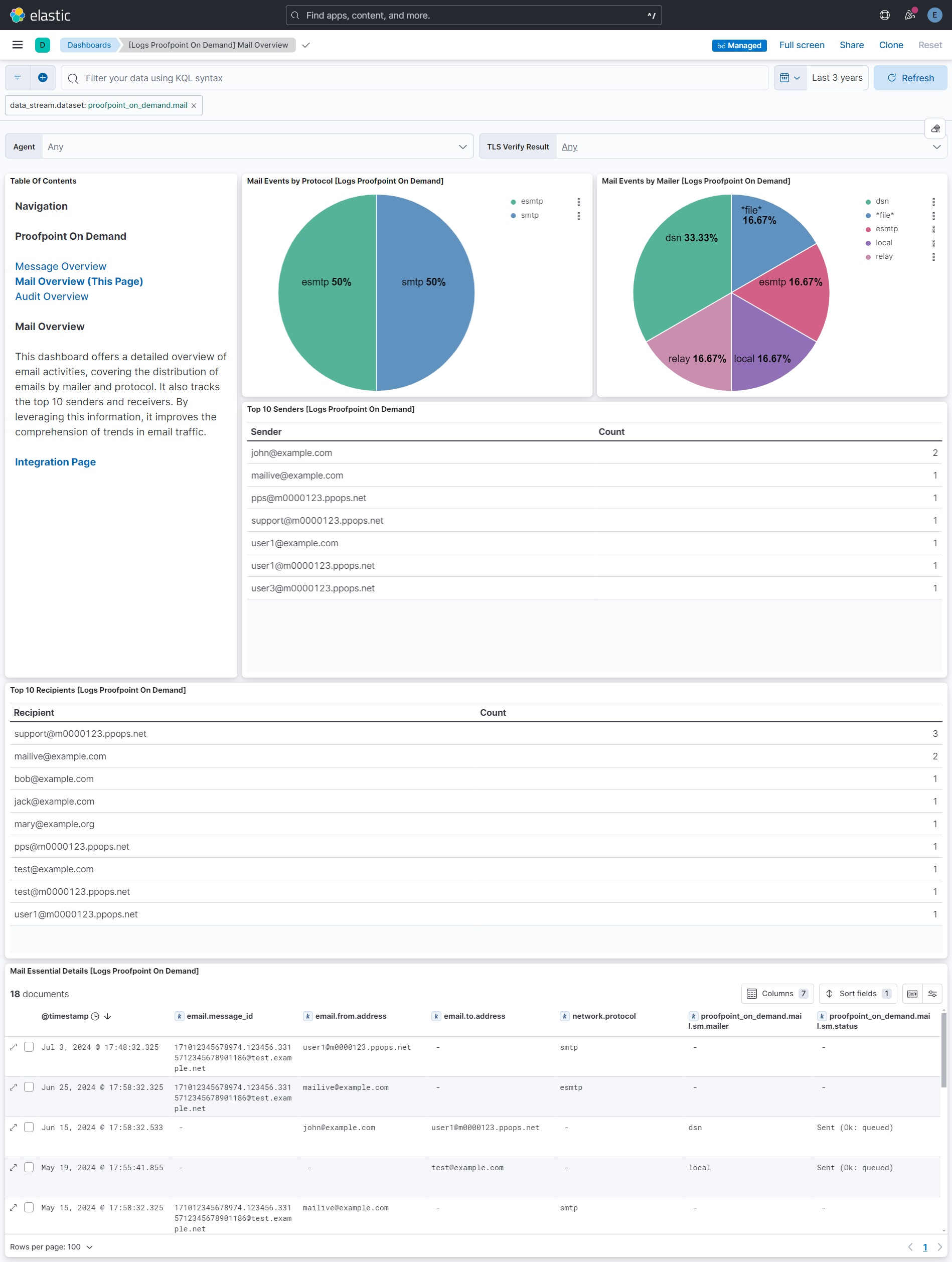Open *file* mailer legend options
Image resolution: width=952 pixels, height=1262 pixels.
pos(933,216)
